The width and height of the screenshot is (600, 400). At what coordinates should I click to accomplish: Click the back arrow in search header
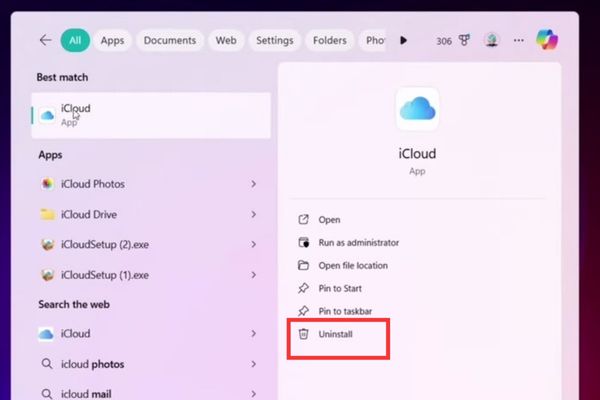[45, 40]
